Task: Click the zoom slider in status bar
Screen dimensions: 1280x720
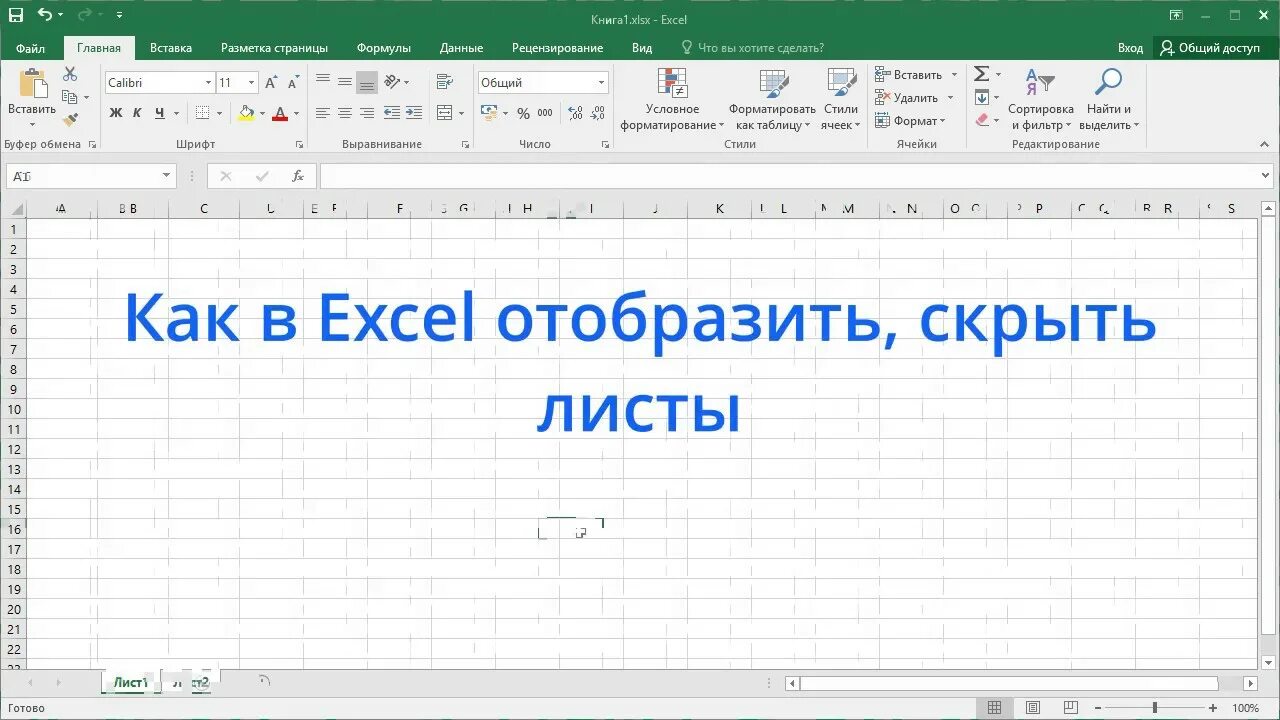Action: point(1154,708)
